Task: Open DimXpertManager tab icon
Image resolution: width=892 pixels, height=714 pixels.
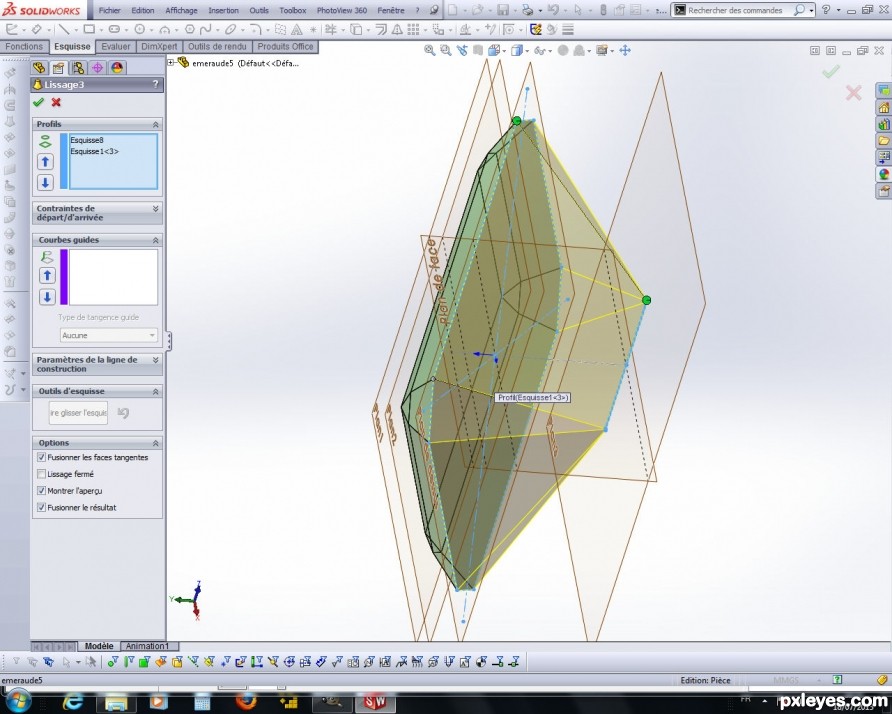Action: [x=97, y=68]
